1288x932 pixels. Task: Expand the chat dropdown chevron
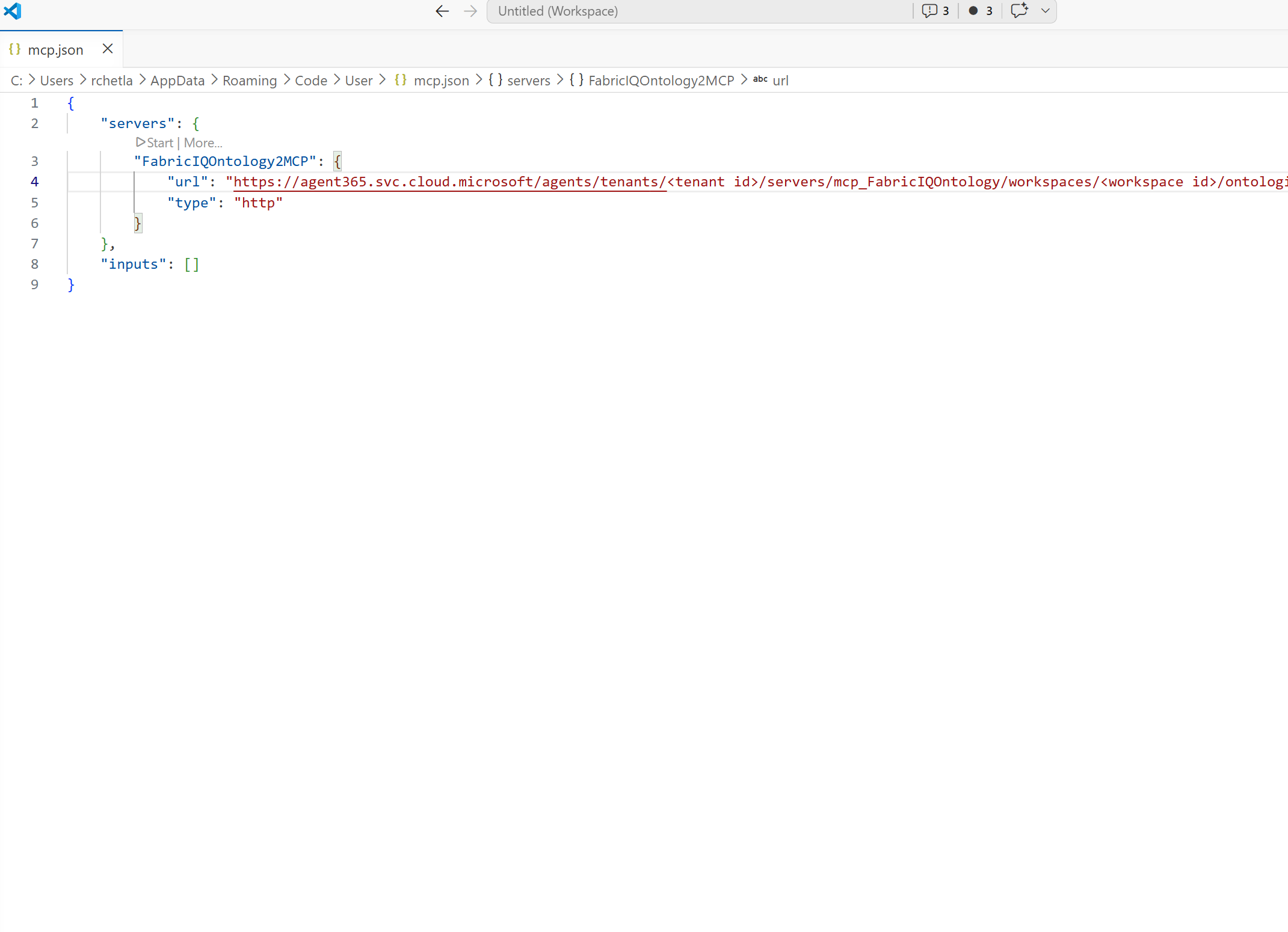1046,11
